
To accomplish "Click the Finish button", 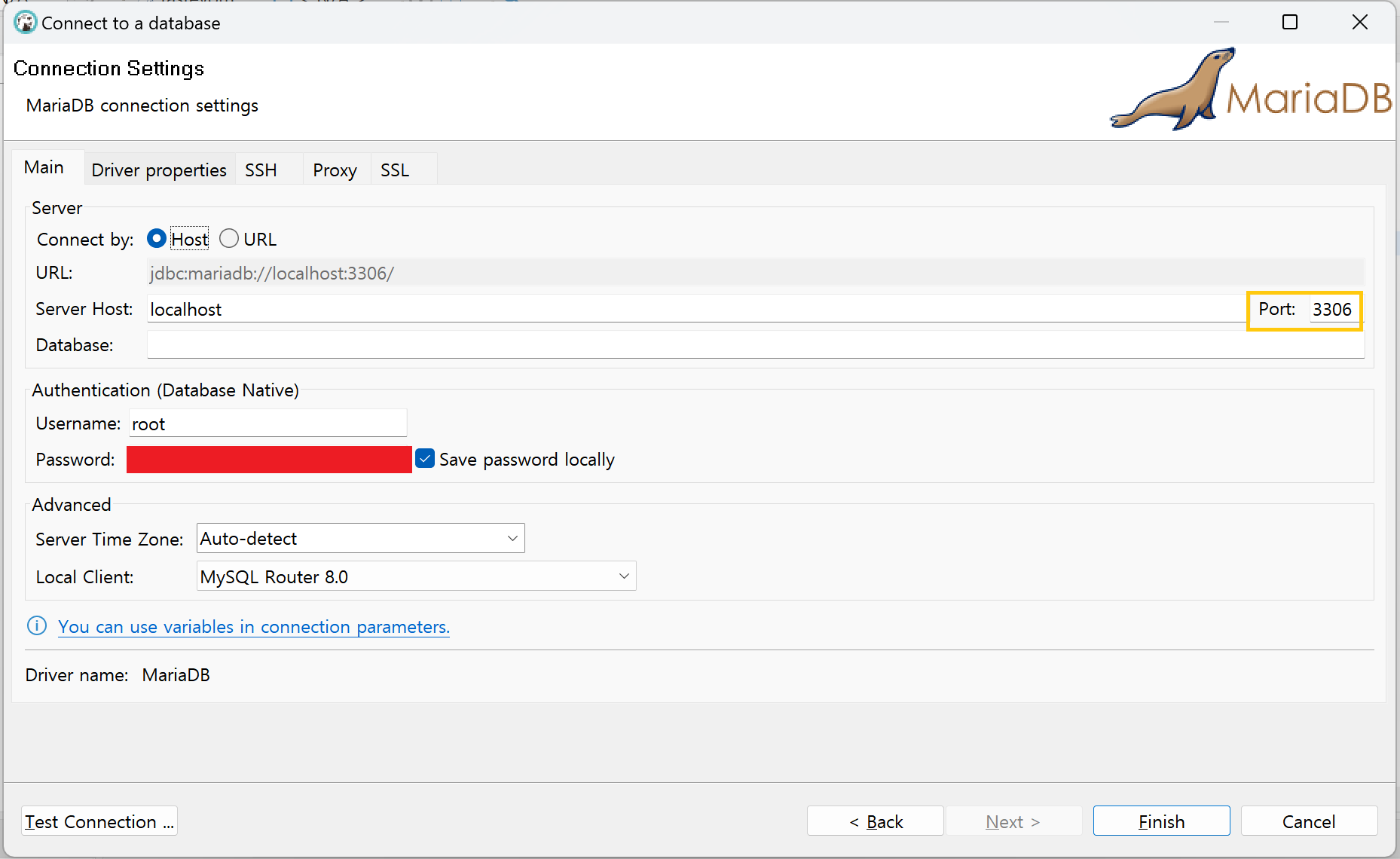I will pos(1161,821).
